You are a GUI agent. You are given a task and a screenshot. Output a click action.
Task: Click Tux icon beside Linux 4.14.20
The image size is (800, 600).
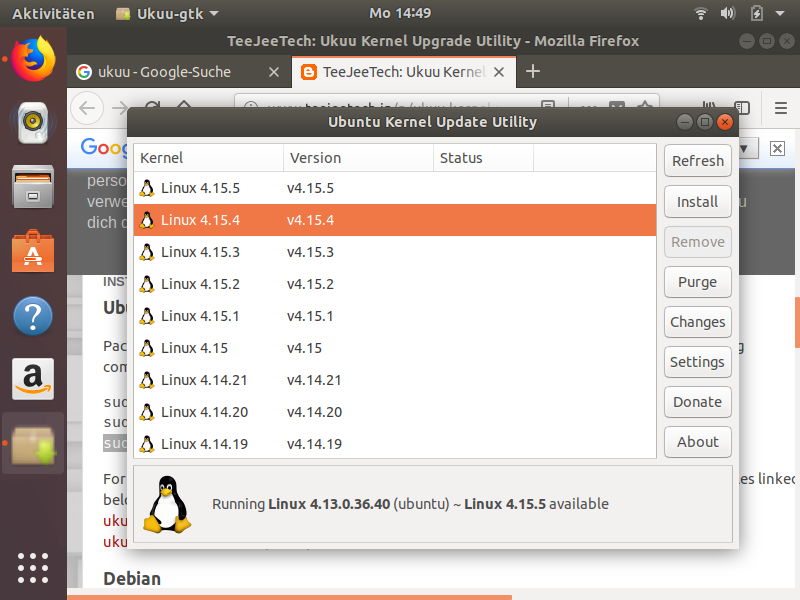click(147, 412)
